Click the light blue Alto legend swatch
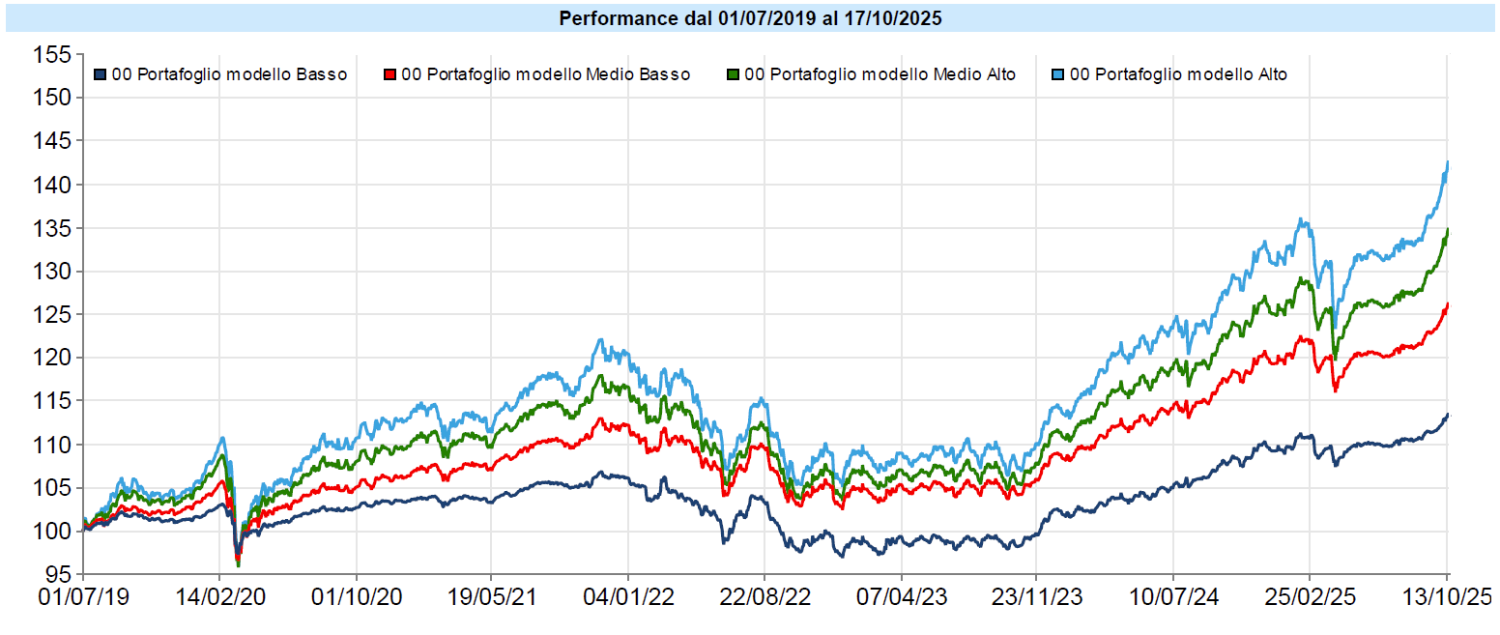Image resolution: width=1500 pixels, height=635 pixels. [1059, 75]
